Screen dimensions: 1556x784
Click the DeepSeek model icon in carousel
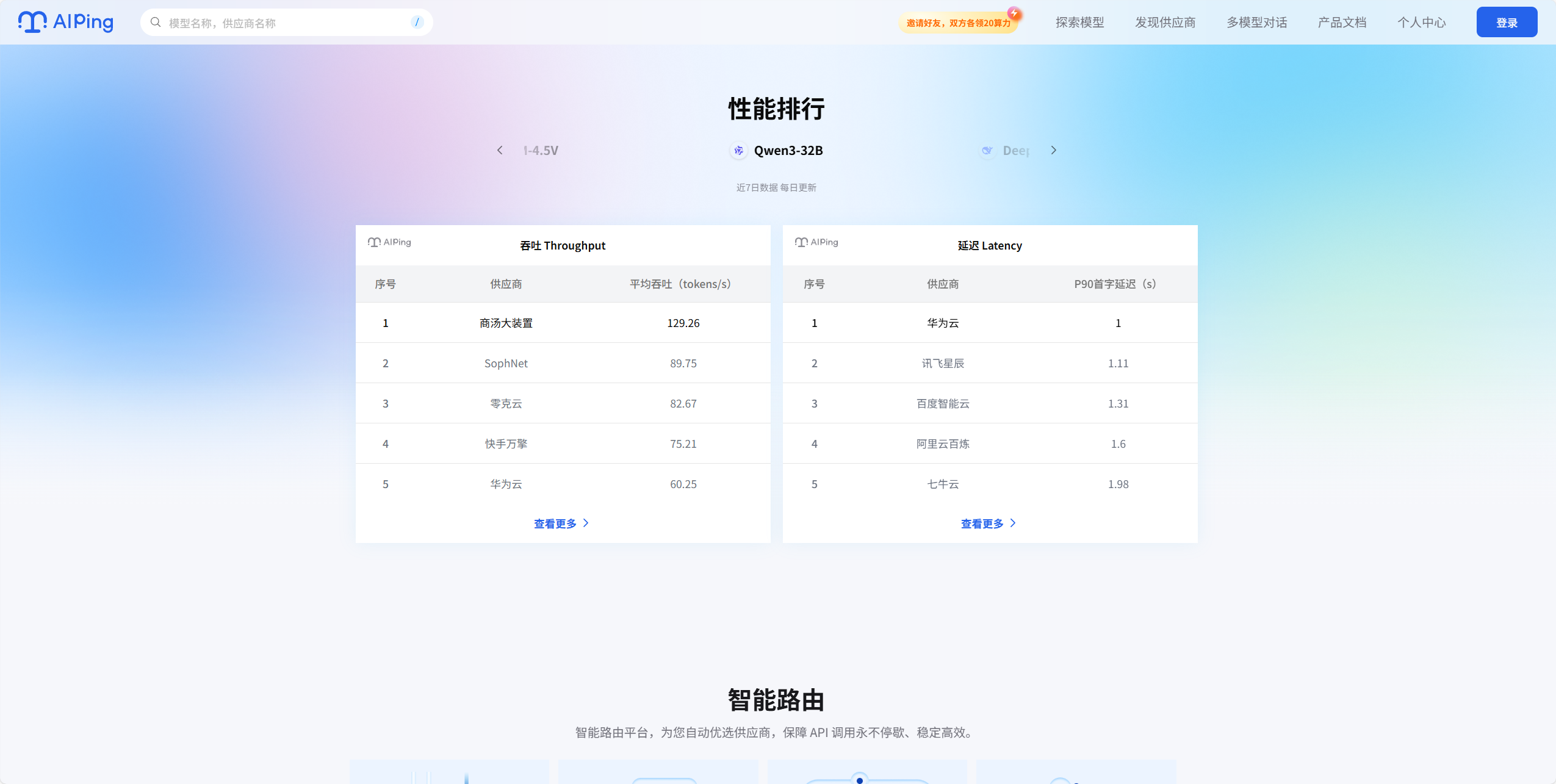(x=987, y=151)
